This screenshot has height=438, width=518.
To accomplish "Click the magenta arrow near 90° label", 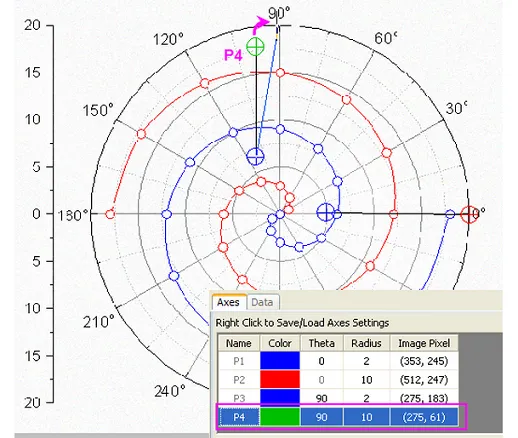I will pyautogui.click(x=261, y=25).
